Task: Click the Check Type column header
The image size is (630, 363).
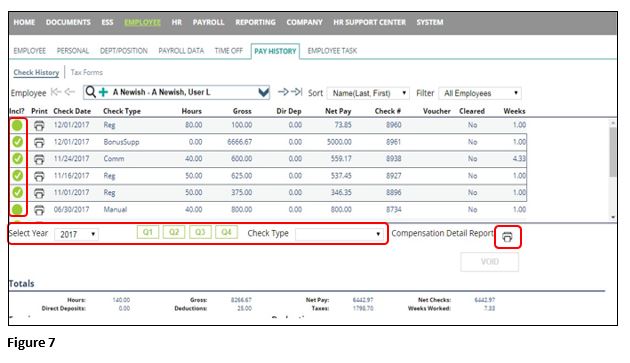Action: point(122,111)
